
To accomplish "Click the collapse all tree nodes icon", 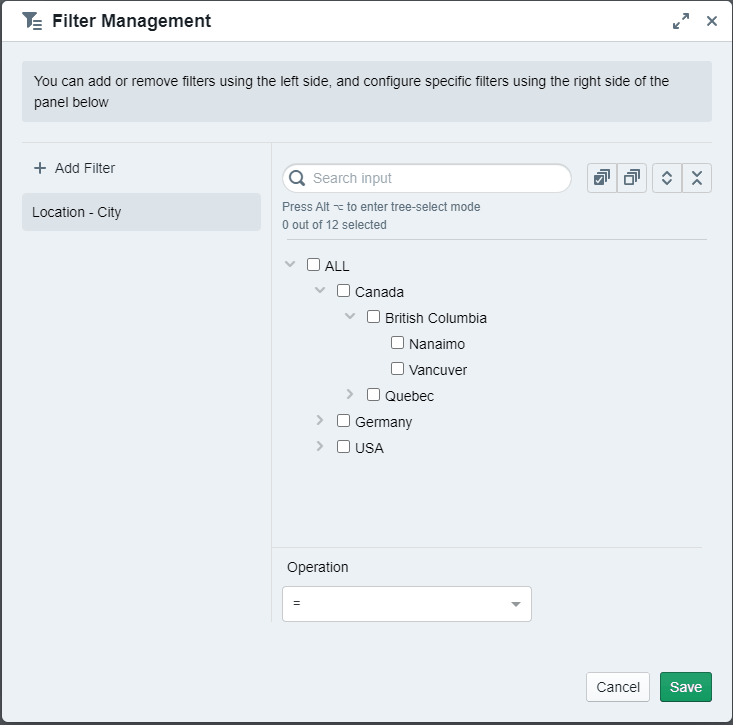I will pyautogui.click(x=697, y=178).
